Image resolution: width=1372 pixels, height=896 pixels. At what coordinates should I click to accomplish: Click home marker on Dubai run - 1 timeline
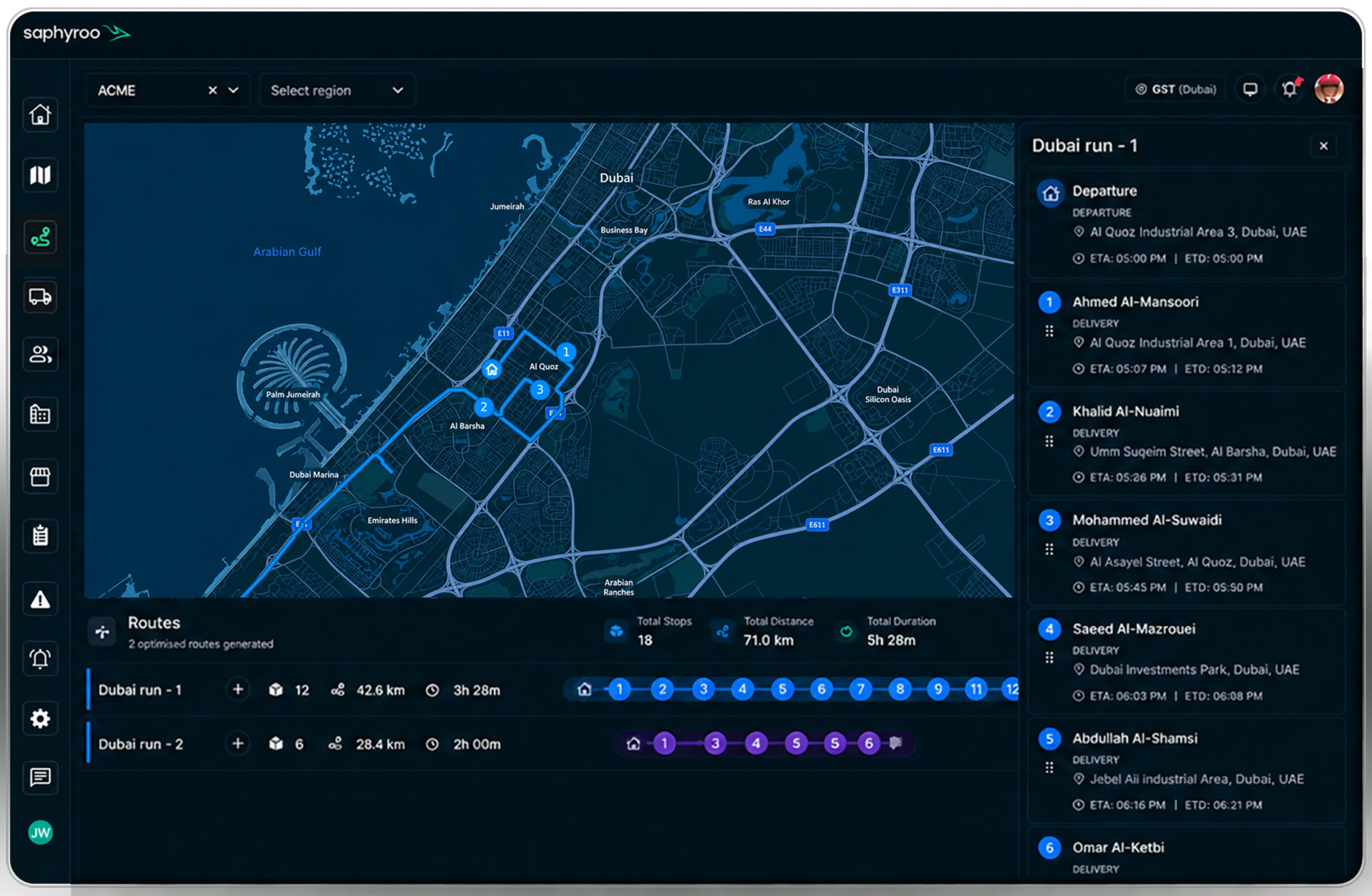click(x=584, y=689)
